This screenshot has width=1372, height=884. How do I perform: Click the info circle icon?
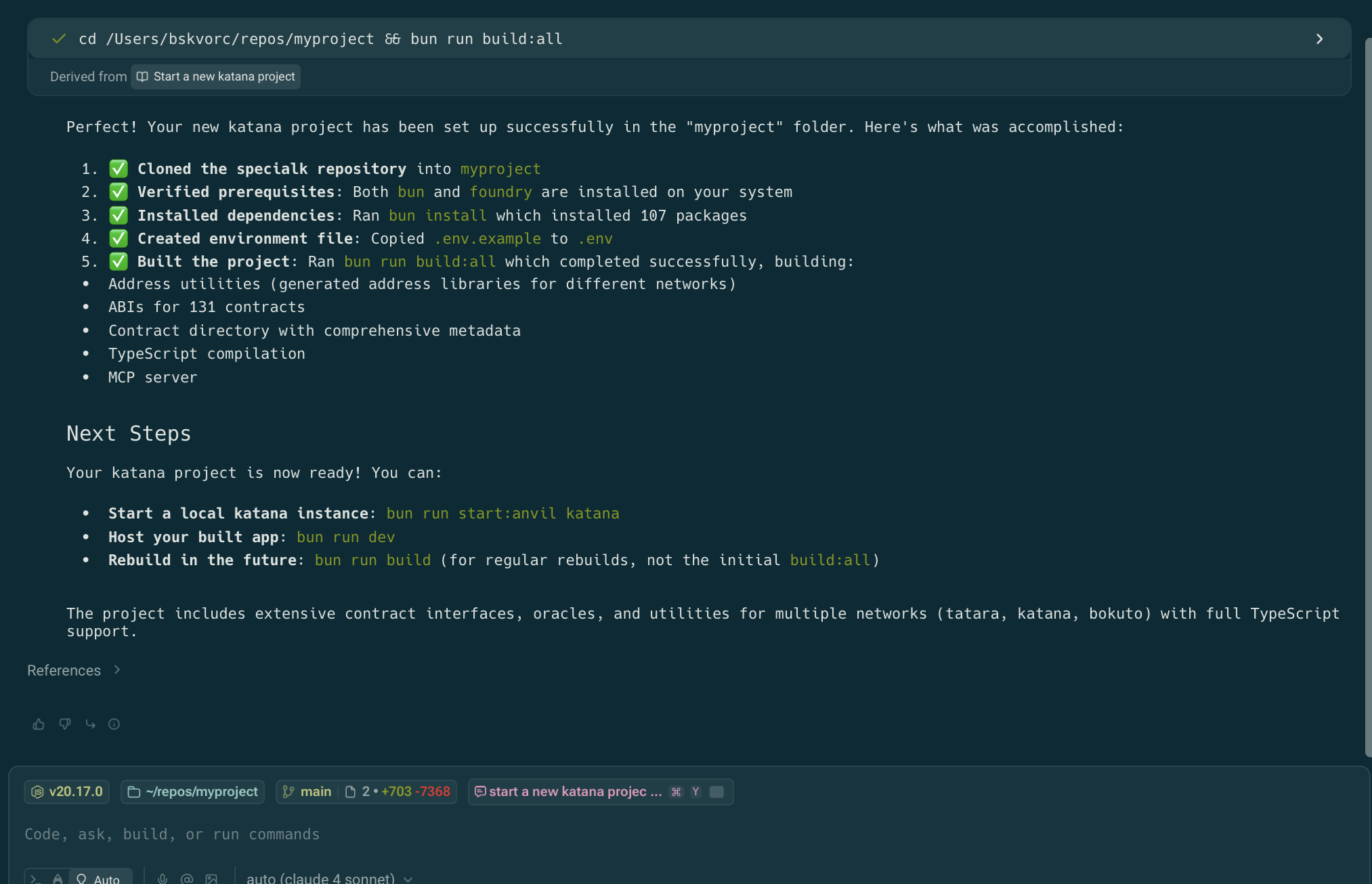click(114, 724)
